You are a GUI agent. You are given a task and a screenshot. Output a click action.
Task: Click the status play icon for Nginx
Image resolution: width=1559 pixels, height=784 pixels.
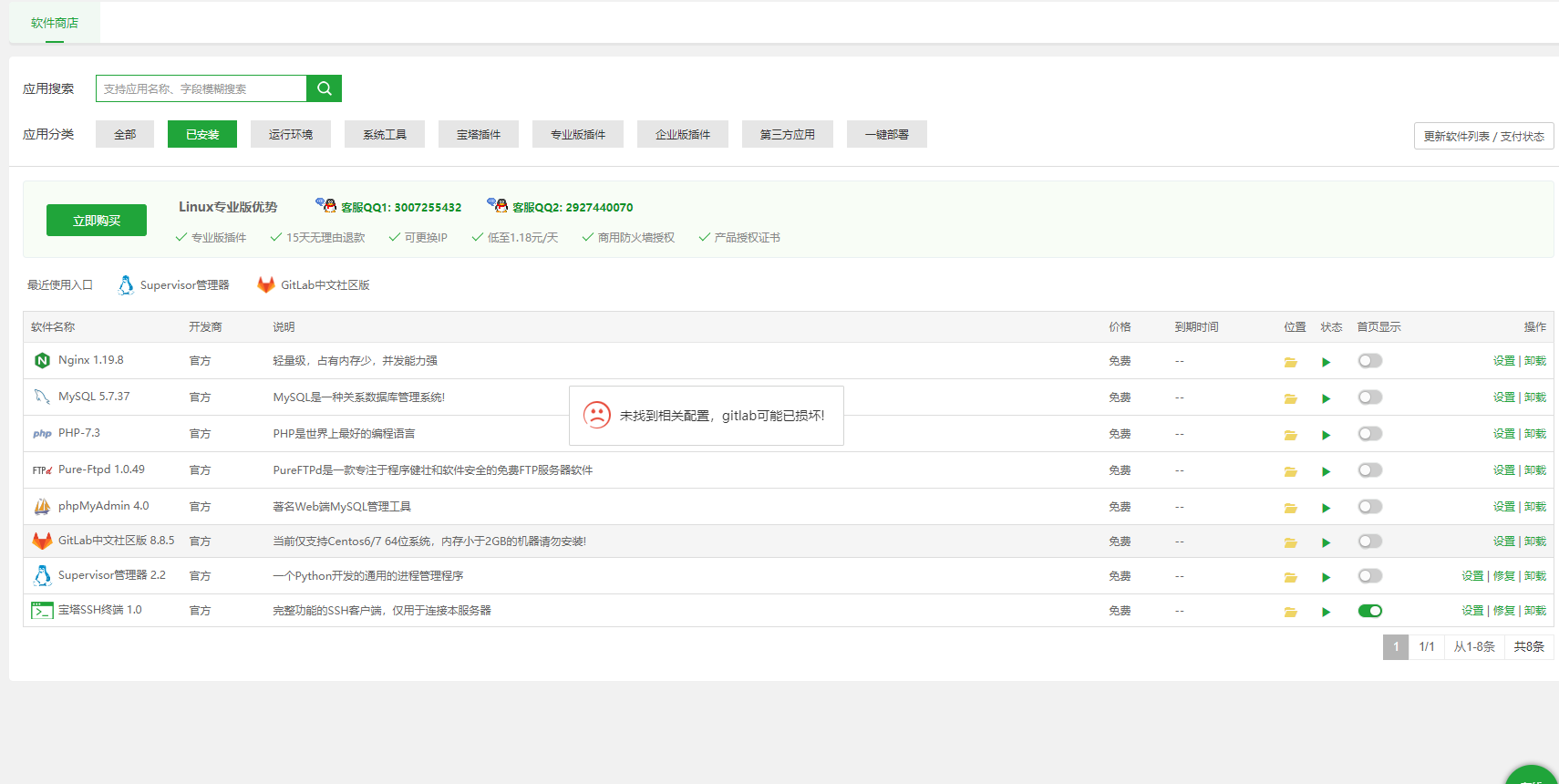(x=1326, y=362)
